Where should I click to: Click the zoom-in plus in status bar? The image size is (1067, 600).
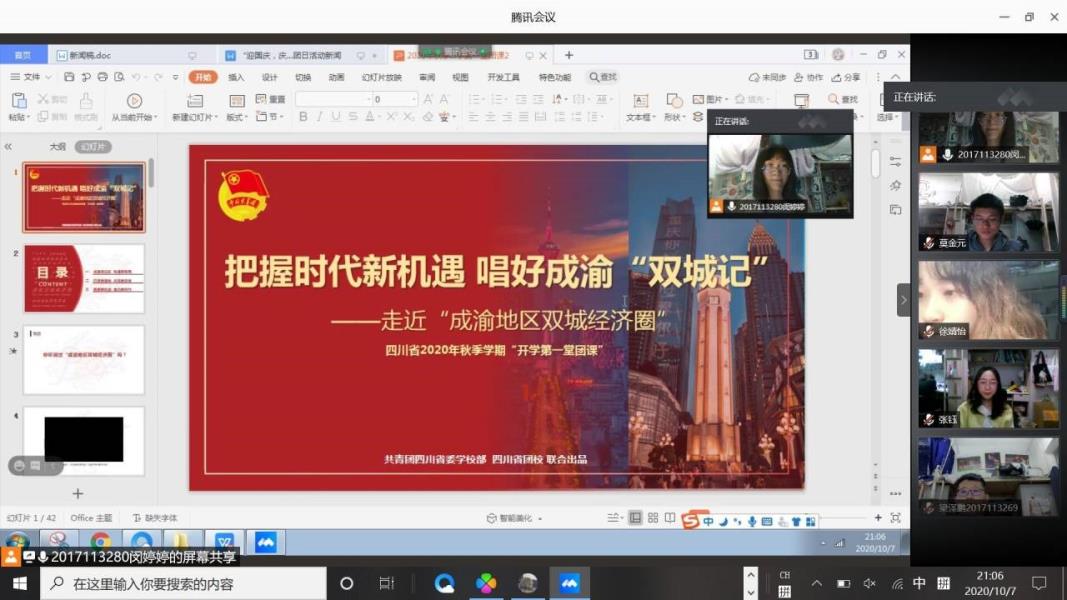pyautogui.click(x=878, y=518)
